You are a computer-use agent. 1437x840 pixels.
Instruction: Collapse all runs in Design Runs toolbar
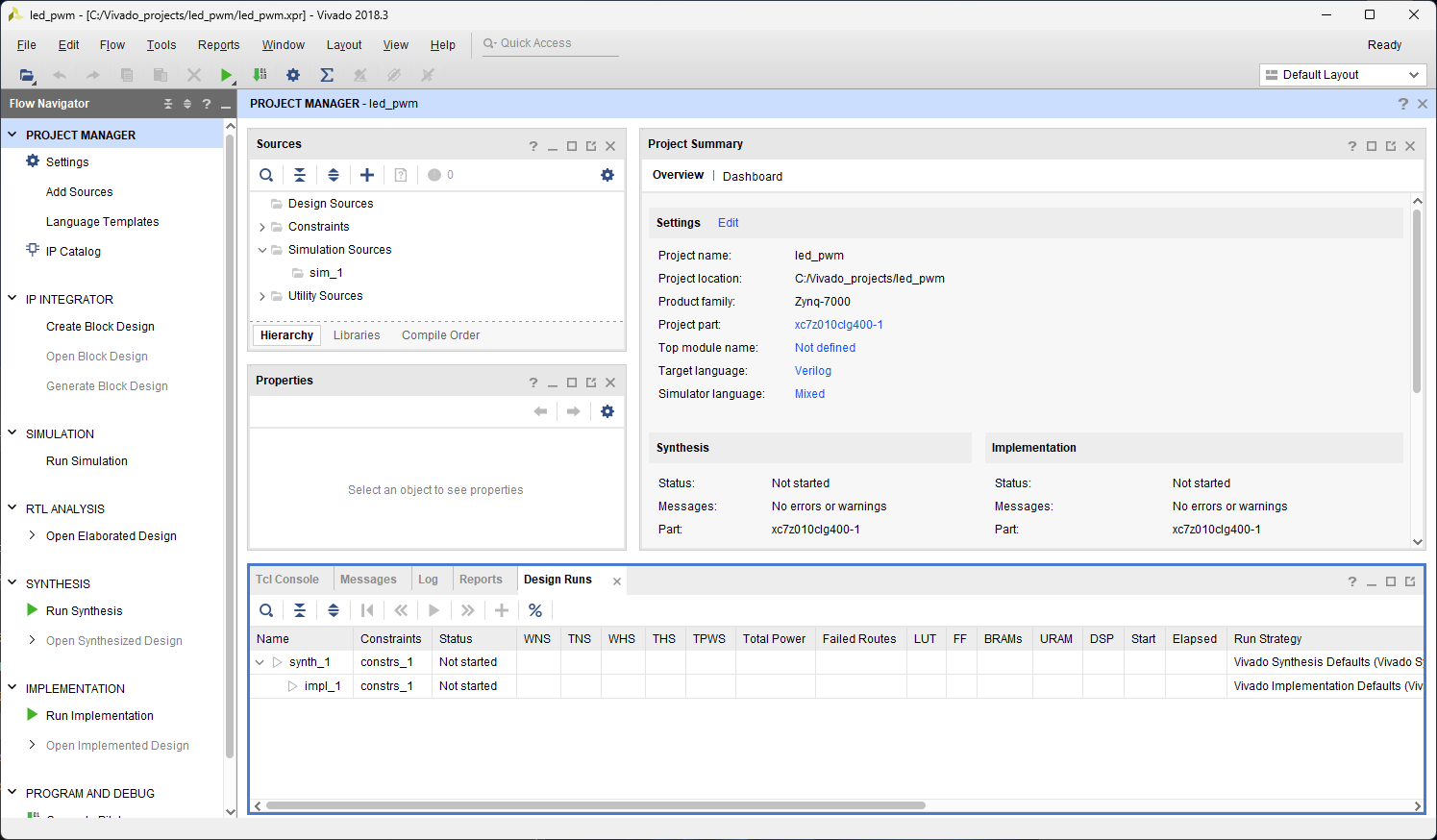(x=300, y=610)
